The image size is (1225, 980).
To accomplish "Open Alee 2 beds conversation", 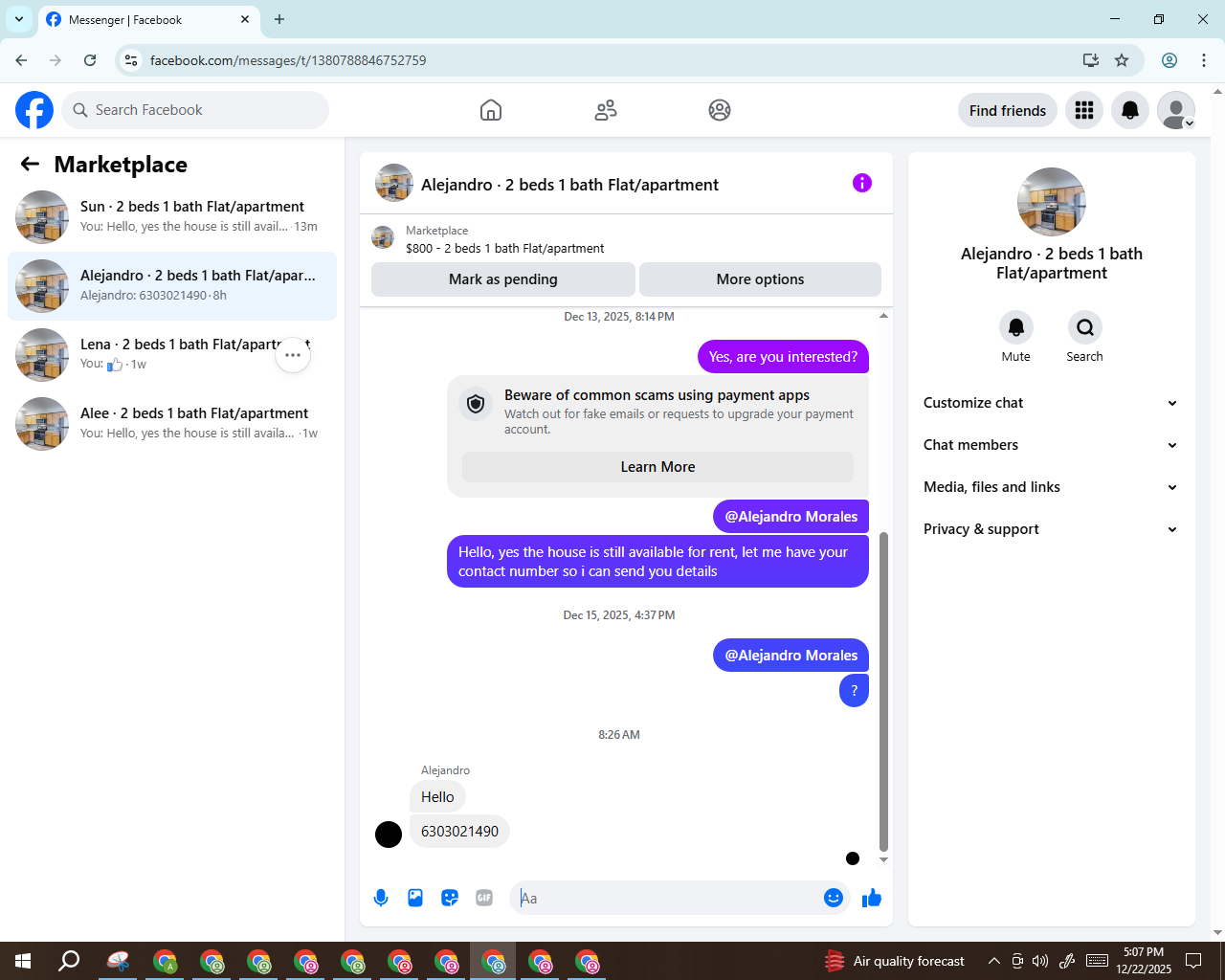I will (172, 424).
